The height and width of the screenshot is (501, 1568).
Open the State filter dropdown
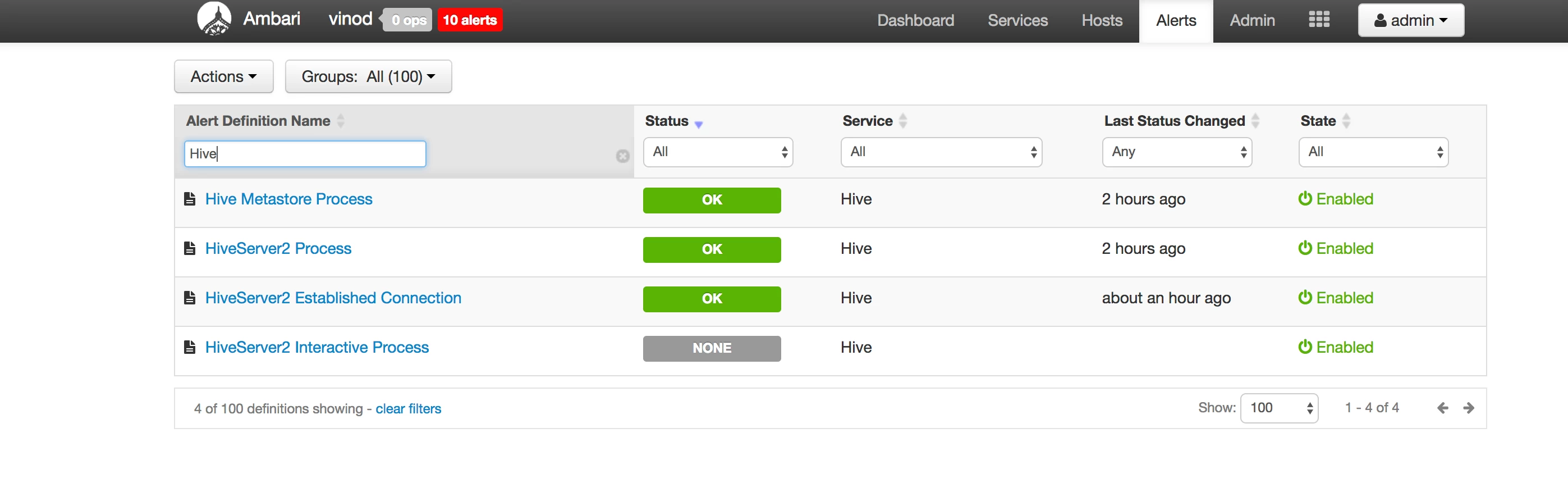(x=1373, y=152)
